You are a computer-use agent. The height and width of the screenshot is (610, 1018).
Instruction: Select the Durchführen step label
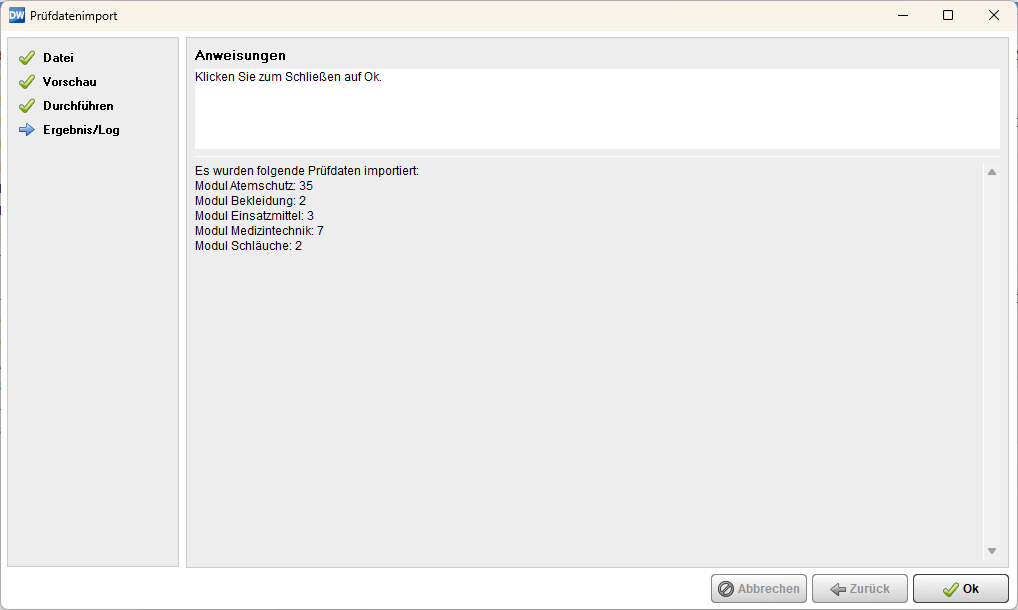(78, 106)
